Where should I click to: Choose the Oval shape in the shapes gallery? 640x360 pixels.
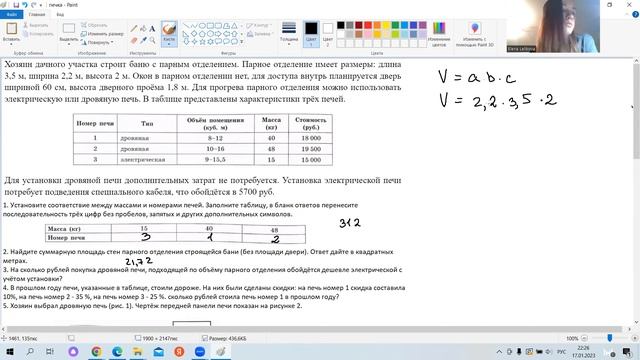pyautogui.click(x=202, y=26)
